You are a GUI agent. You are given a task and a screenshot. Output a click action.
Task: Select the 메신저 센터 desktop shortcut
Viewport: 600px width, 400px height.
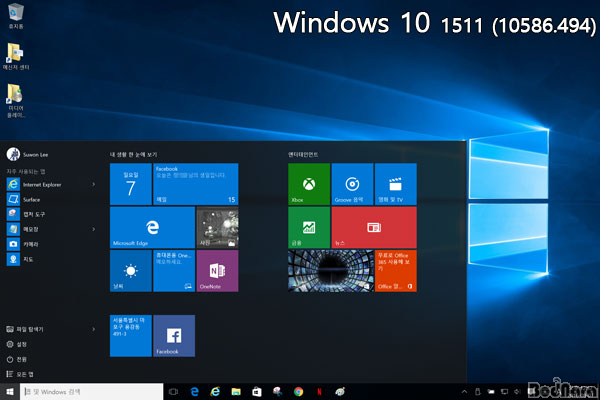pos(16,56)
